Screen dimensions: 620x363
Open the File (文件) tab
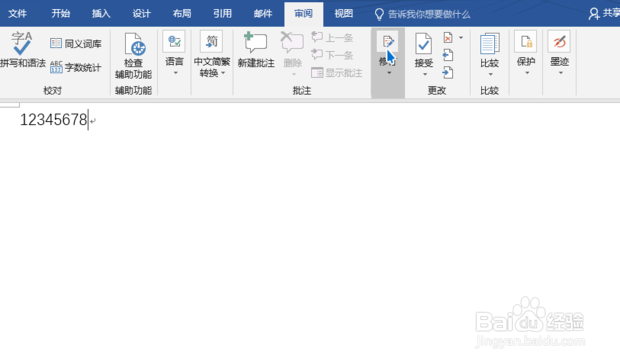17,14
